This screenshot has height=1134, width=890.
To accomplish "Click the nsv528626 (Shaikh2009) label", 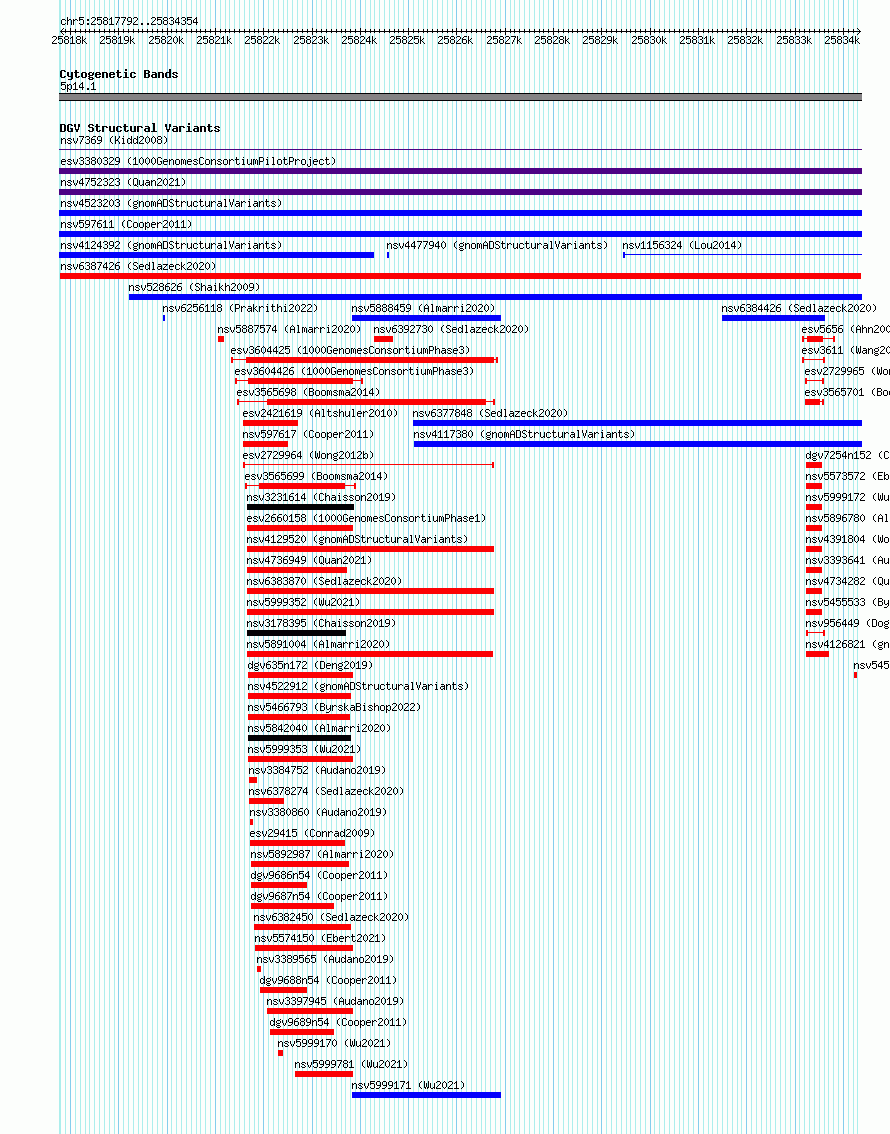I will (194, 287).
